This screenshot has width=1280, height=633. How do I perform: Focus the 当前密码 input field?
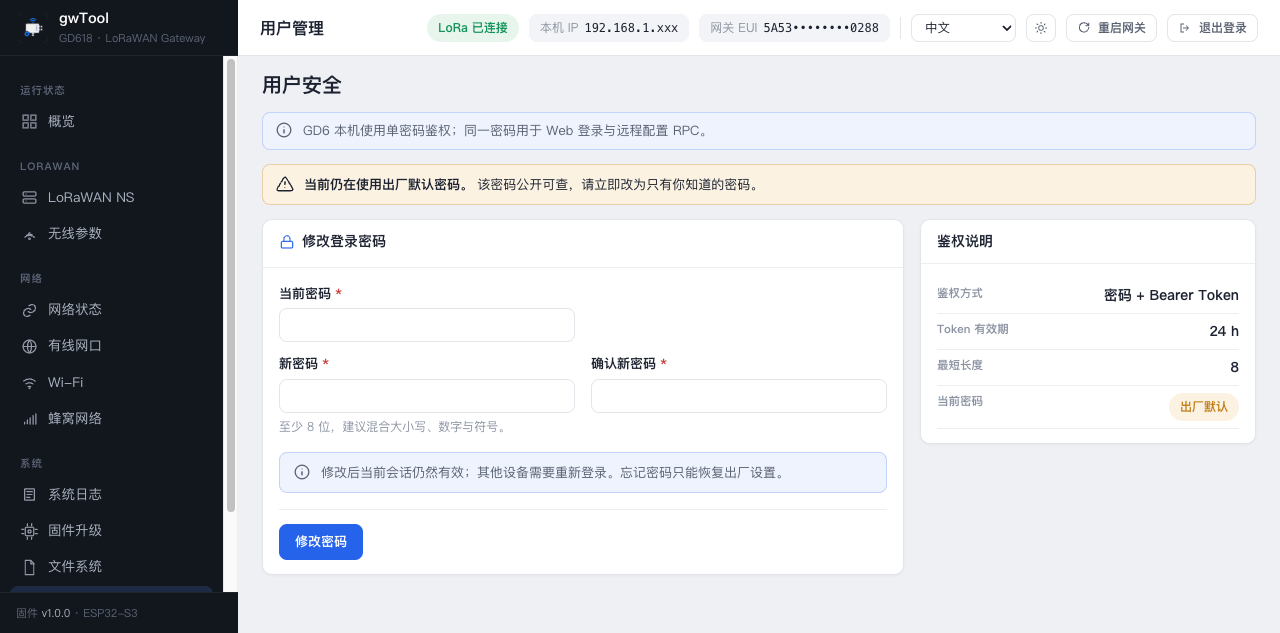[x=427, y=325]
